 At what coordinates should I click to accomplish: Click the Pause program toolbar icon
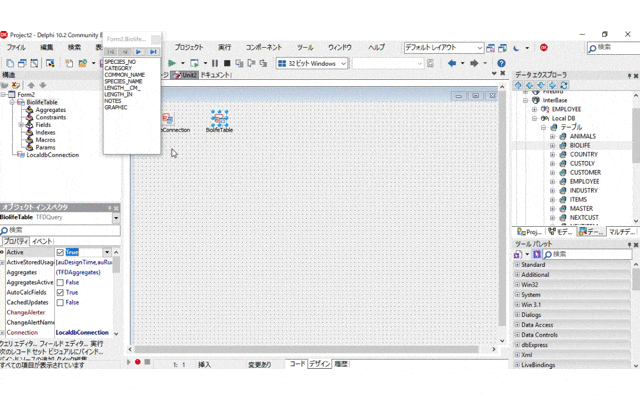(215, 63)
